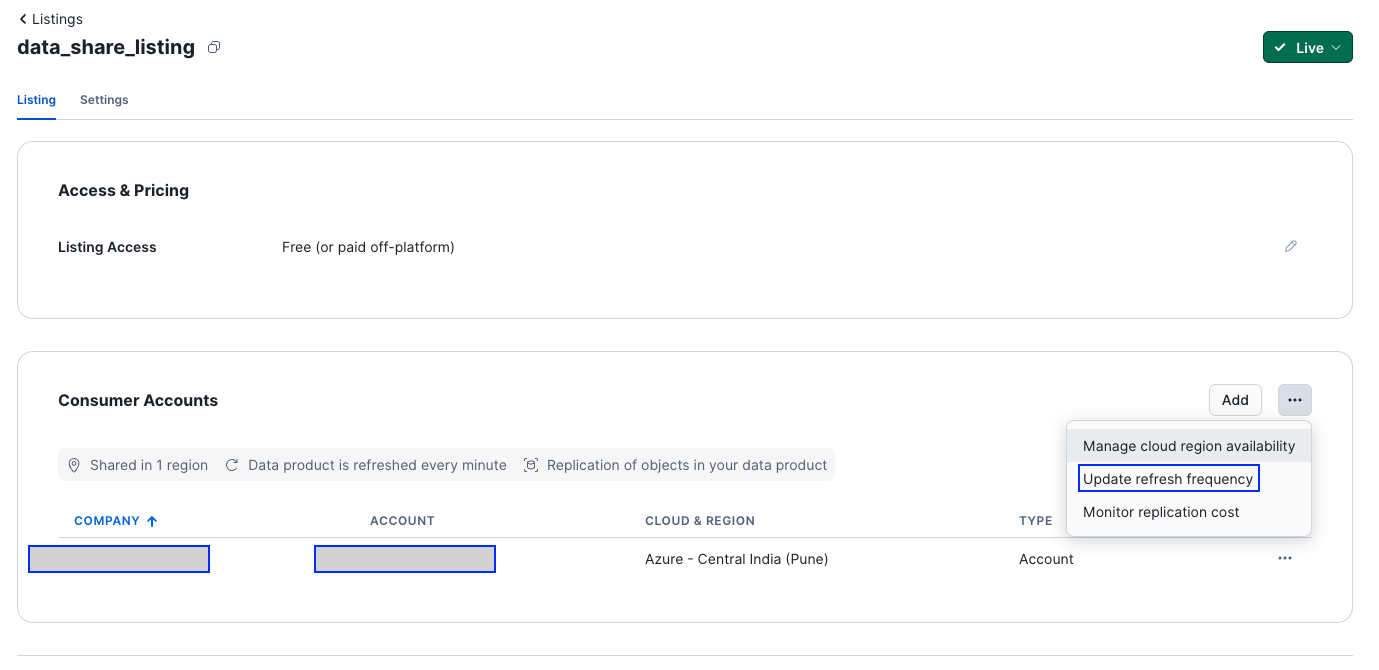Switch to the Settings tab

point(104,99)
